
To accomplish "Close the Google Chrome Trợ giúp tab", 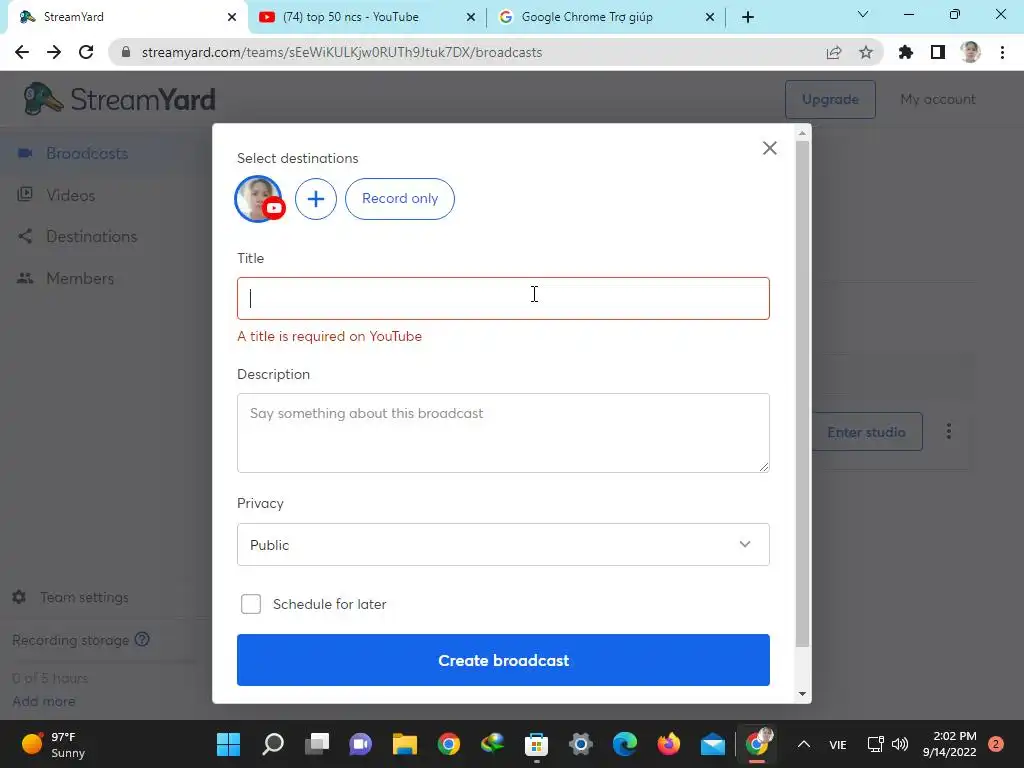I will [710, 17].
